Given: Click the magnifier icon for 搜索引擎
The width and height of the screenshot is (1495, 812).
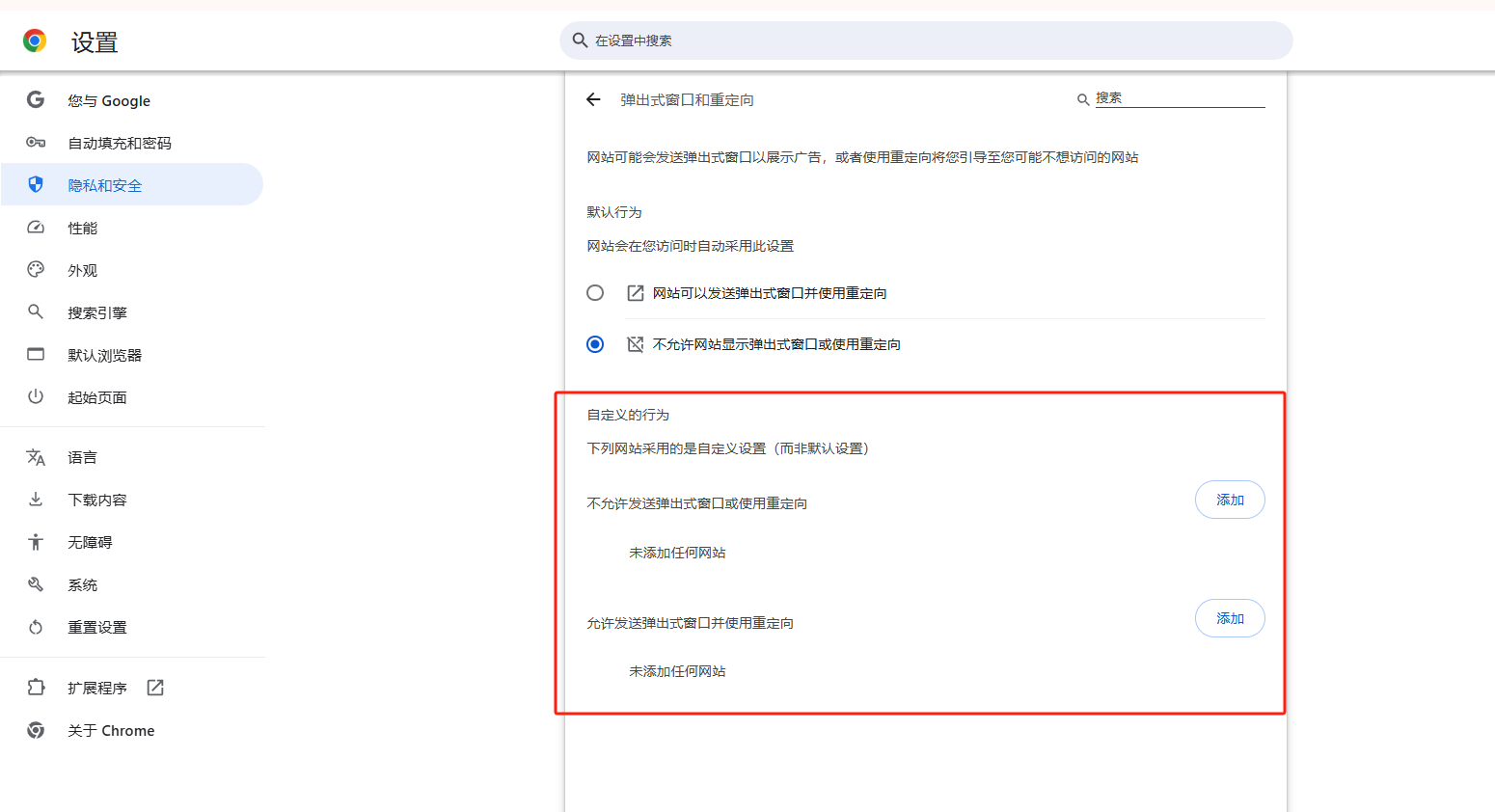Looking at the screenshot, I should 36,311.
